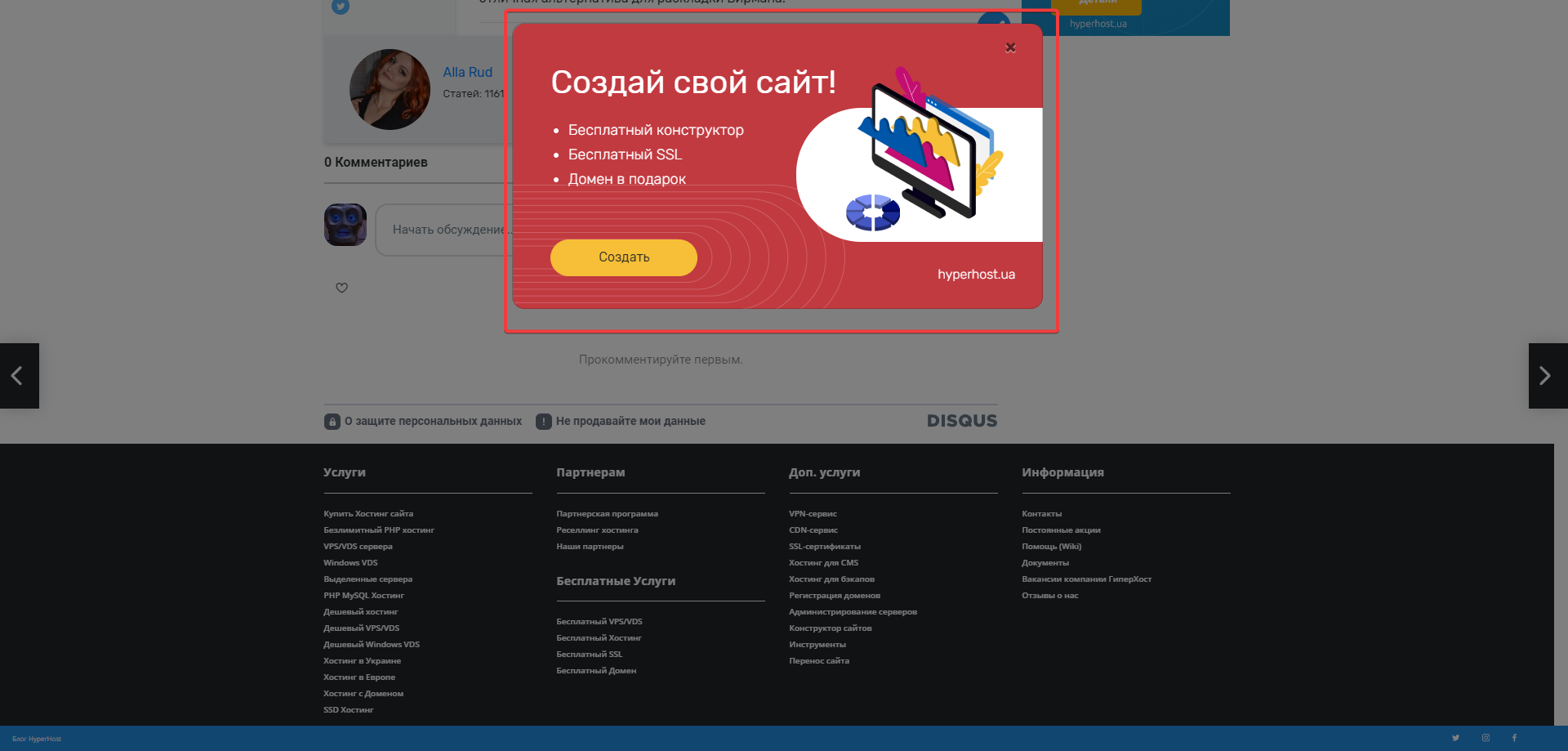Open Alla Rud author profile
This screenshot has width=1568, height=751.
(468, 73)
